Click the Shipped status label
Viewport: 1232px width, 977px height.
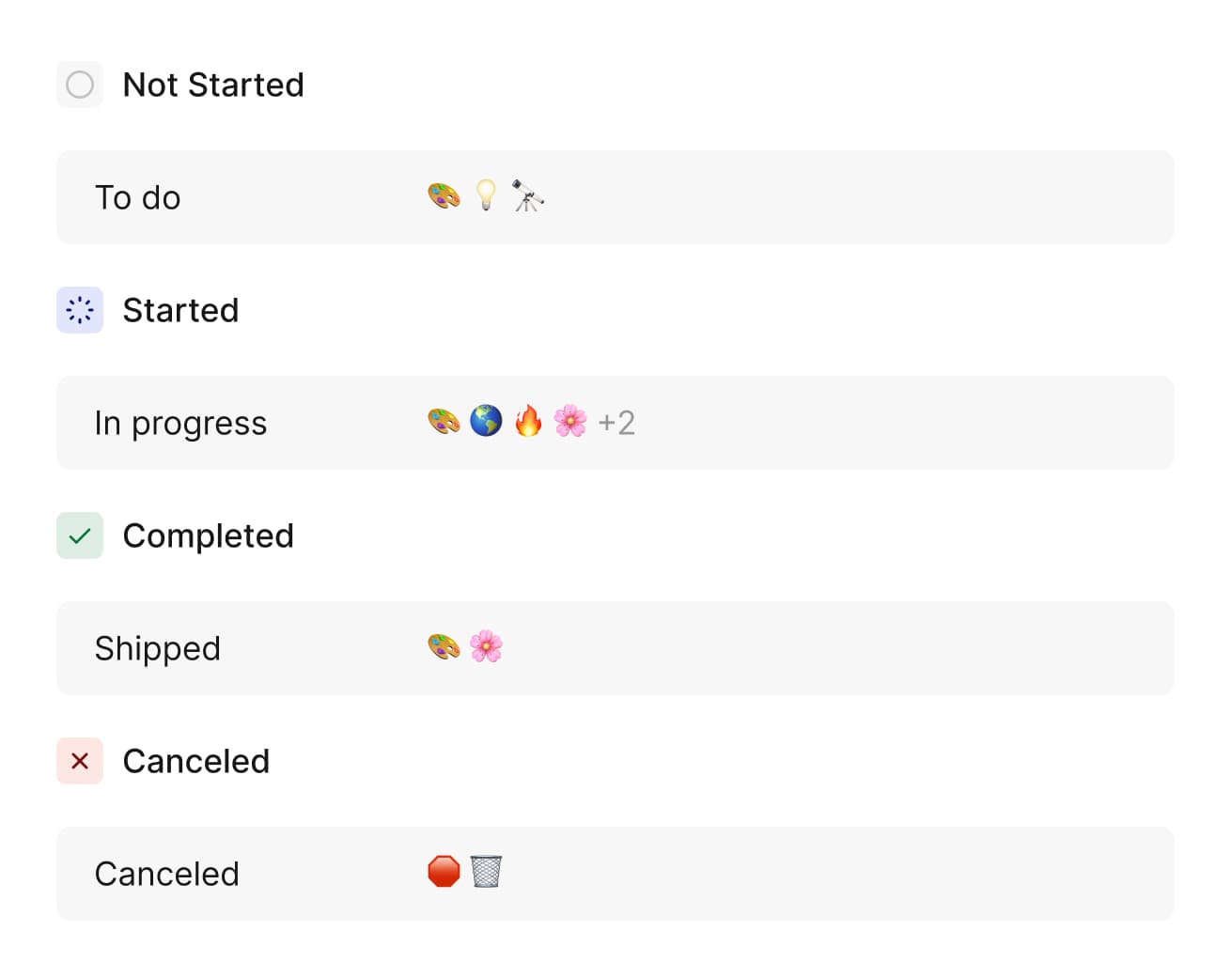click(x=157, y=648)
